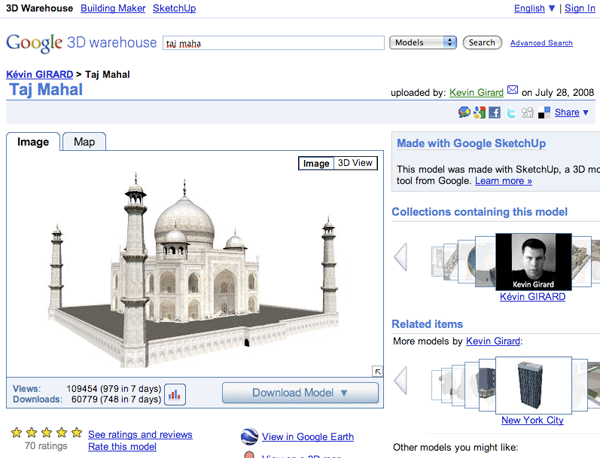Viewport: 600px width, 458px height.
Task: Click the Taj Mahal model preview image
Action: point(194,268)
